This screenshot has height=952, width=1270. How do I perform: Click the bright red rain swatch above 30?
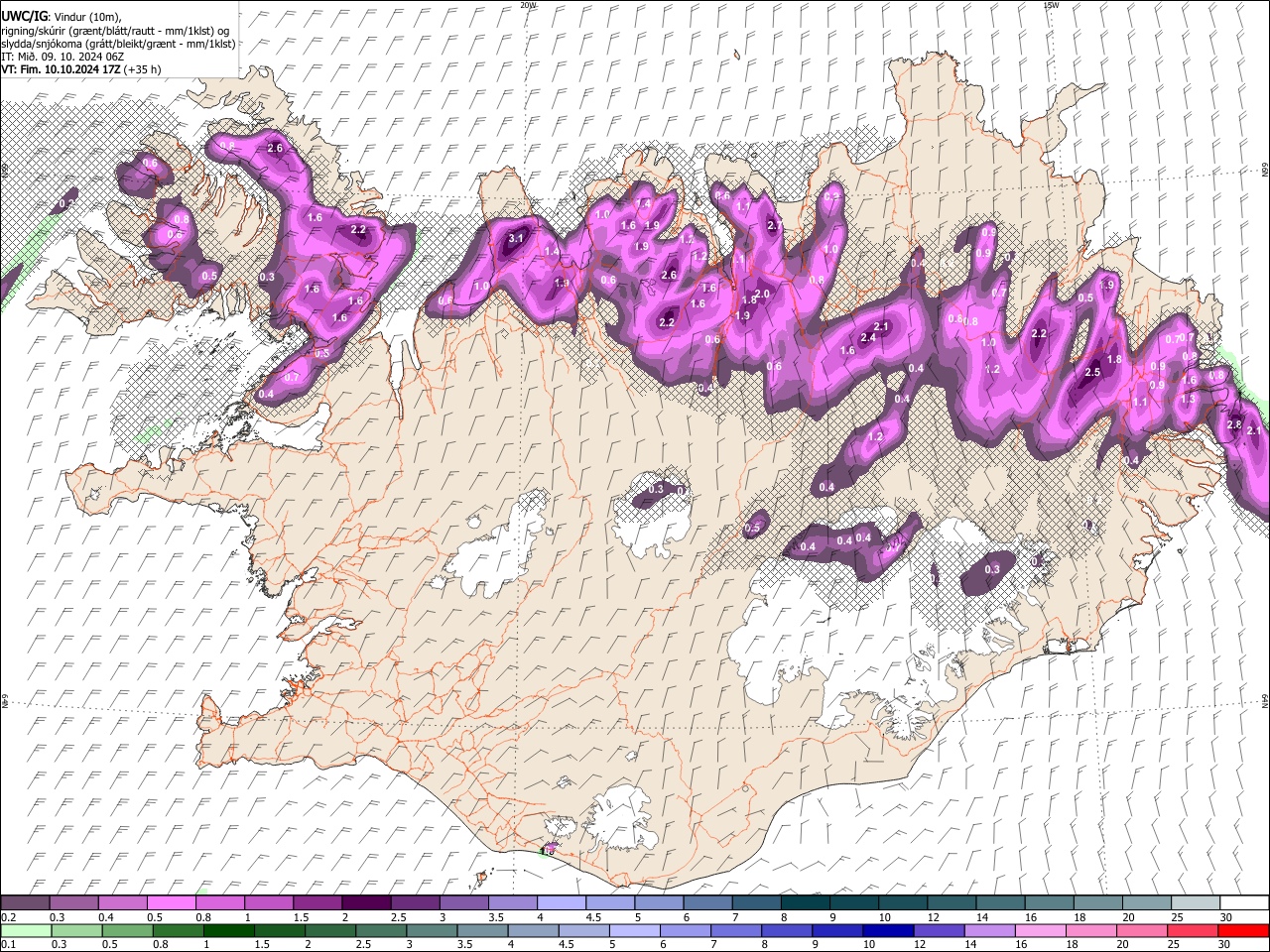(x=1243, y=930)
